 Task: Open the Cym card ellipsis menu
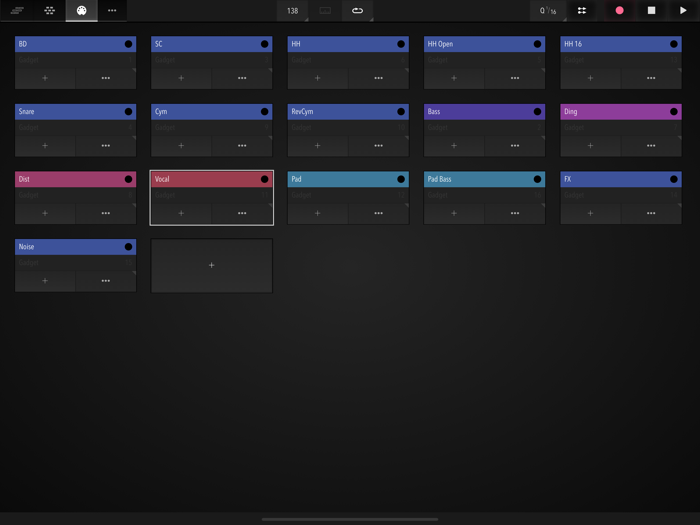(x=242, y=146)
